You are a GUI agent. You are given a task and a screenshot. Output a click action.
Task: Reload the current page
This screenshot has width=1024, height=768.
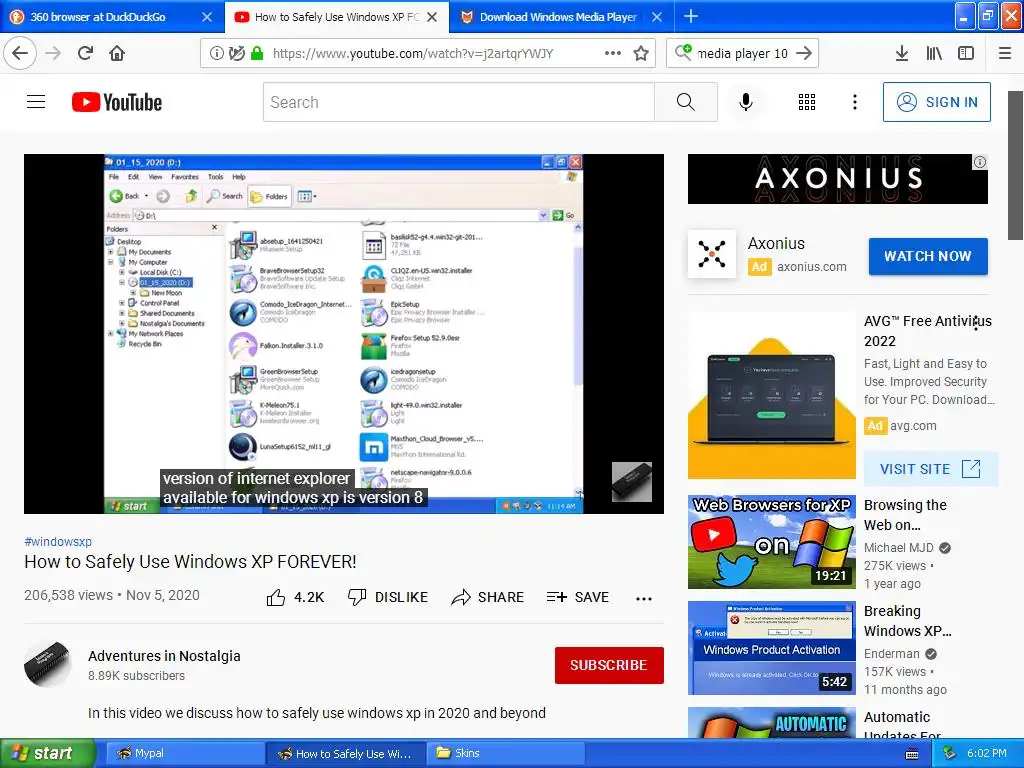click(x=86, y=53)
